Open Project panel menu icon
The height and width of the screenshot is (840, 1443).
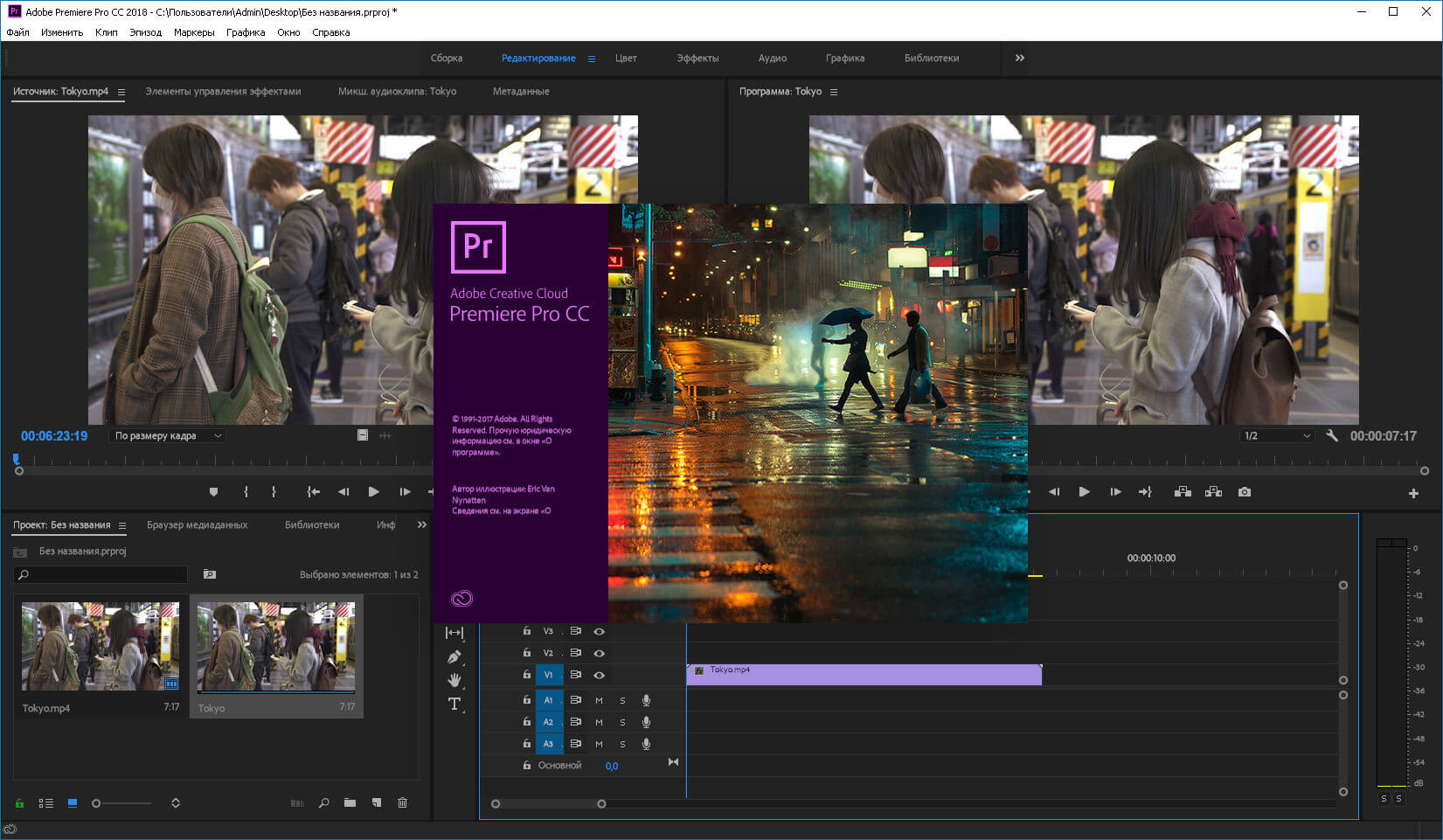coord(122,525)
